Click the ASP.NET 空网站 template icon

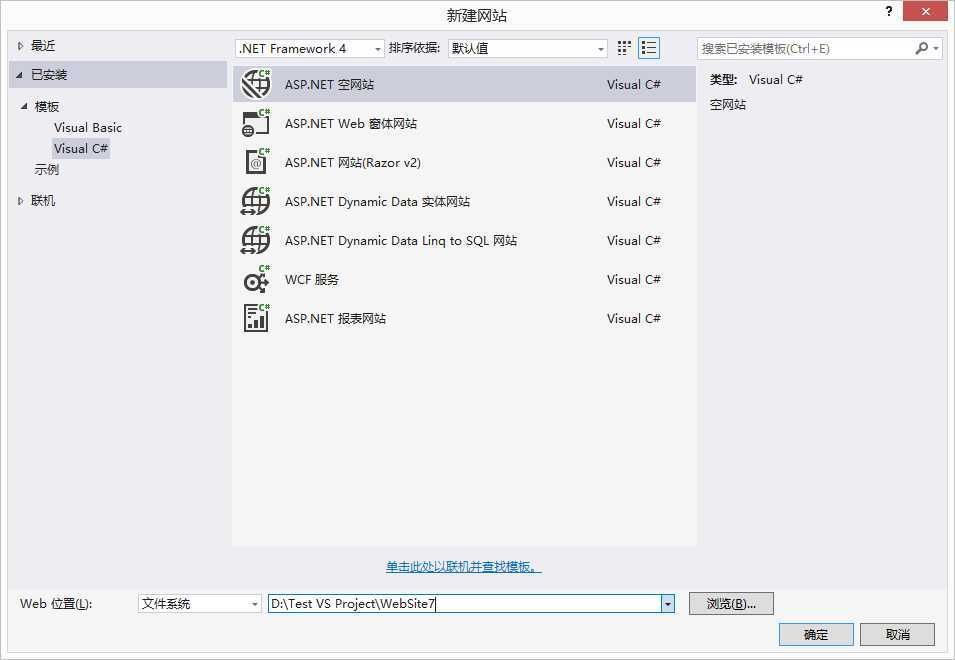pyautogui.click(x=256, y=84)
